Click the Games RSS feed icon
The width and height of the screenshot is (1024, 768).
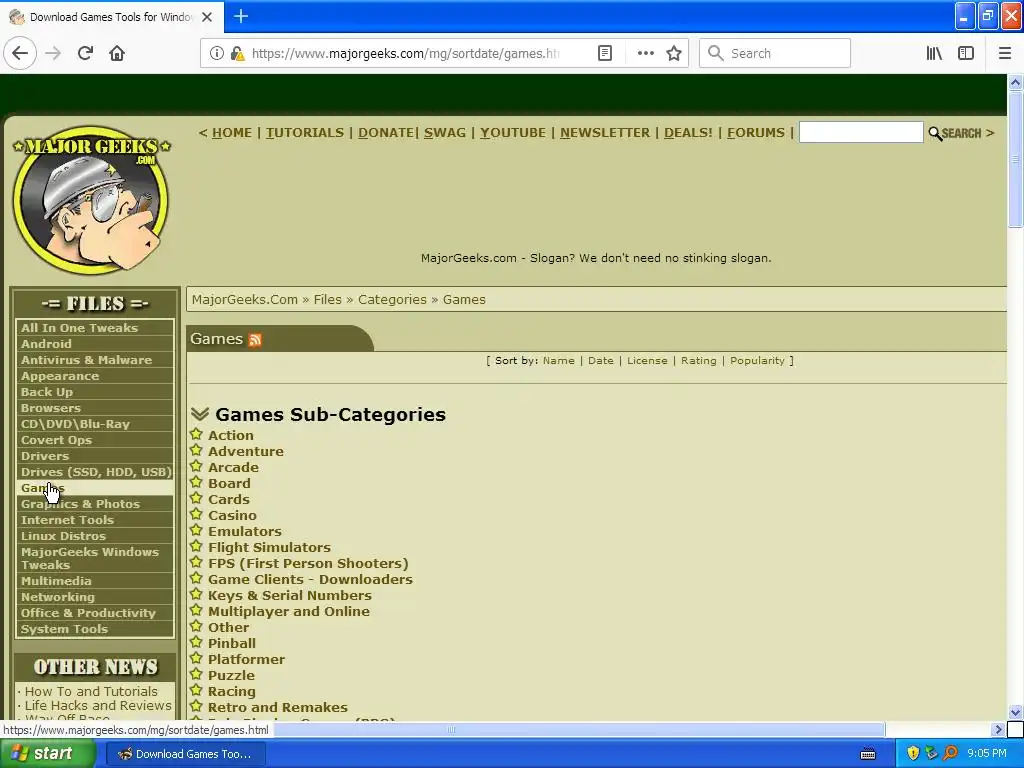tap(255, 340)
